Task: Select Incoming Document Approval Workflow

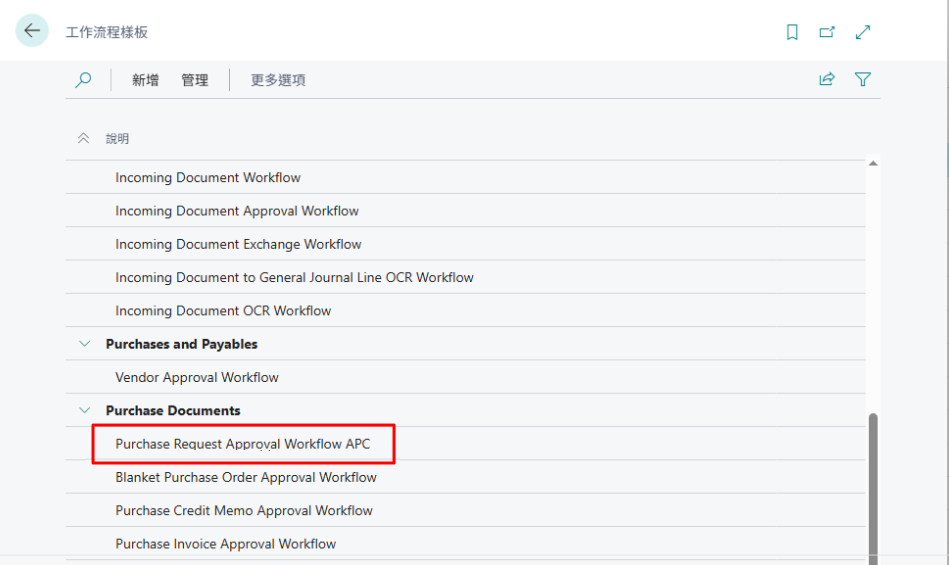Action: click(x=465, y=211)
